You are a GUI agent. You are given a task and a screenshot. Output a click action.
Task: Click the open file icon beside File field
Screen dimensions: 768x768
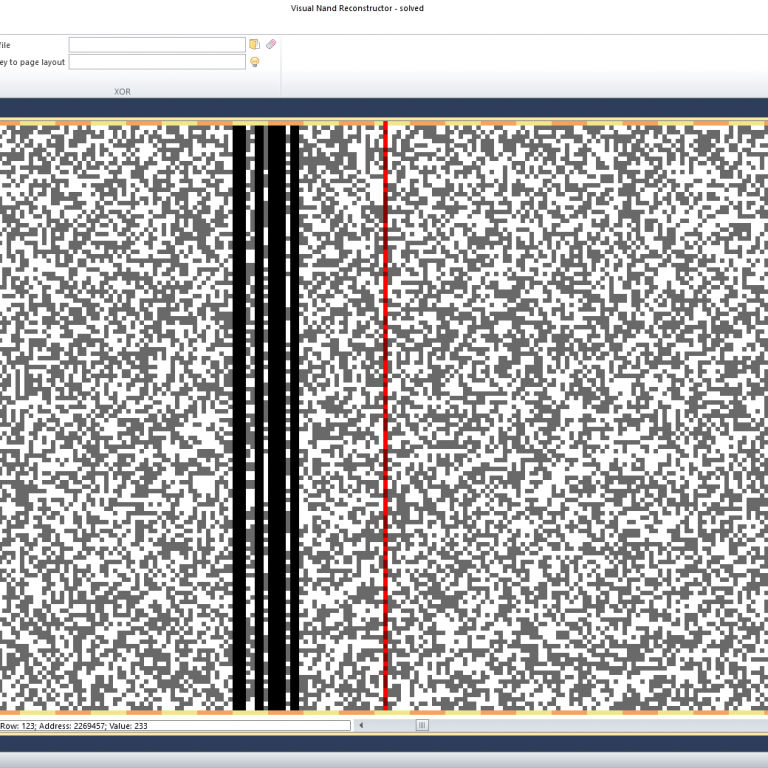255,44
